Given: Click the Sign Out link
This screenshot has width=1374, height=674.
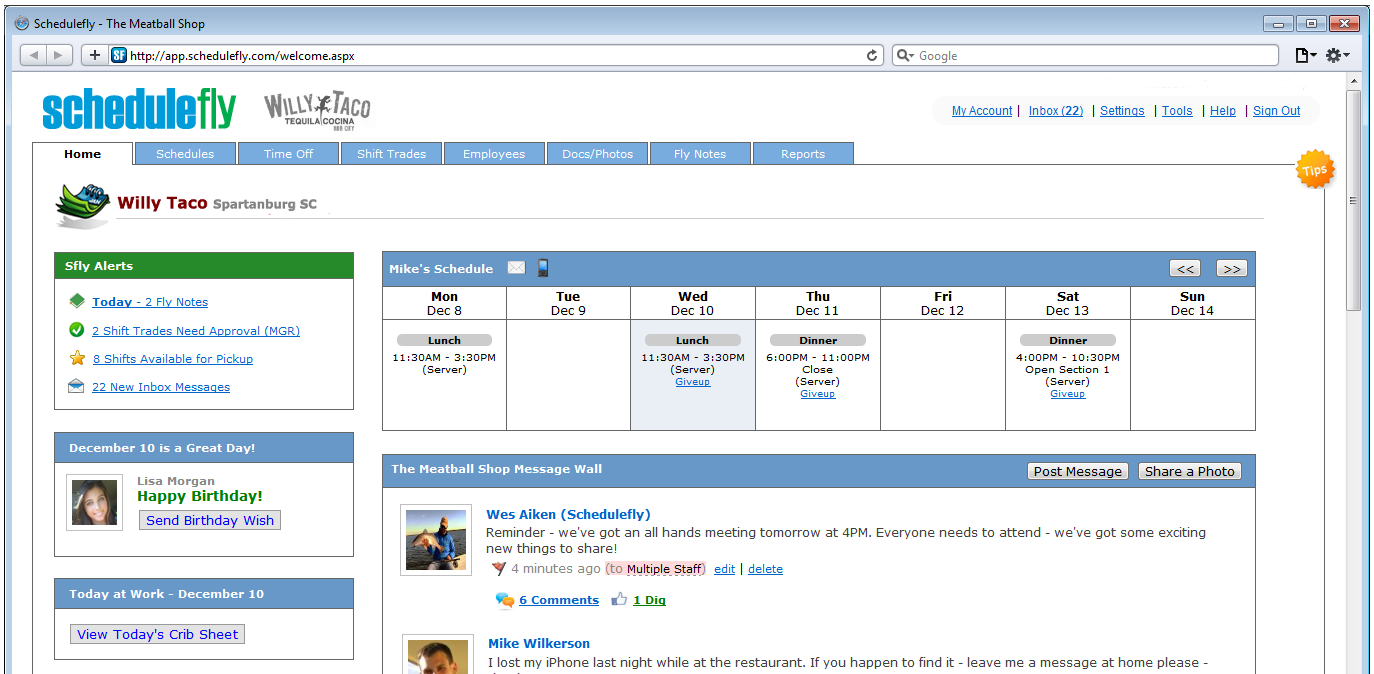Looking at the screenshot, I should (1277, 111).
